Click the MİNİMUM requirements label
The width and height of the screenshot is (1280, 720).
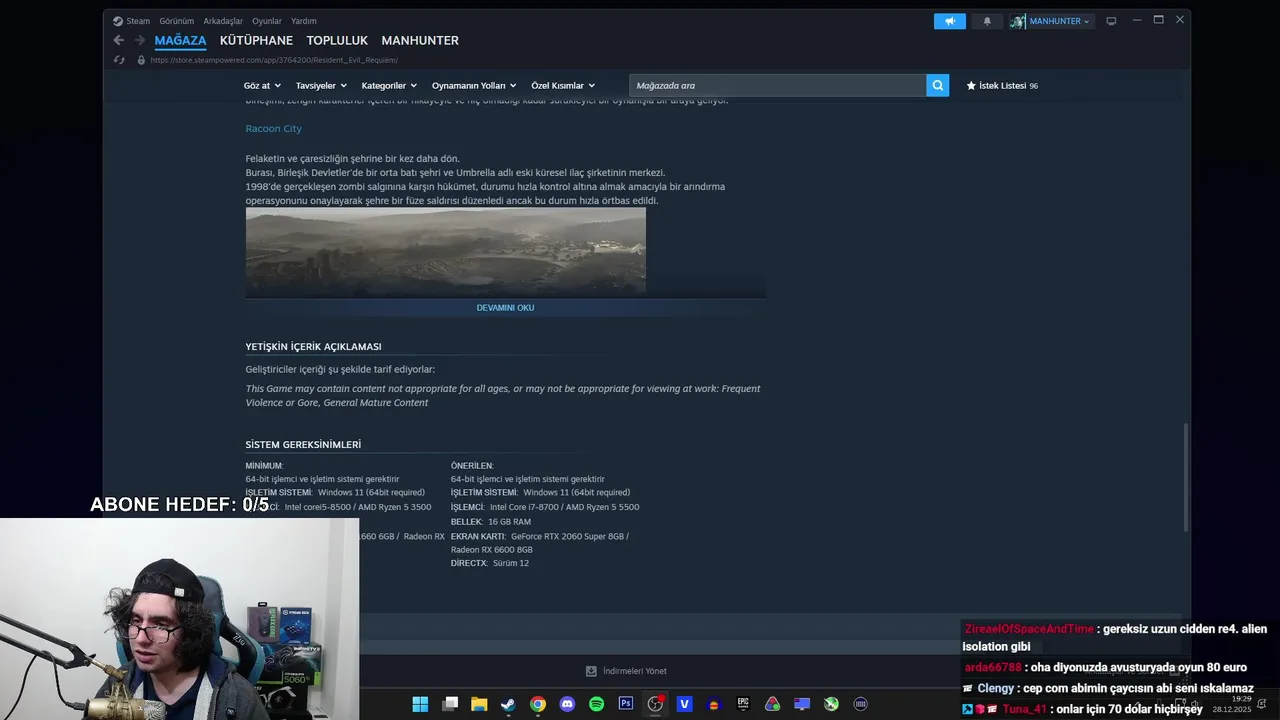point(264,466)
